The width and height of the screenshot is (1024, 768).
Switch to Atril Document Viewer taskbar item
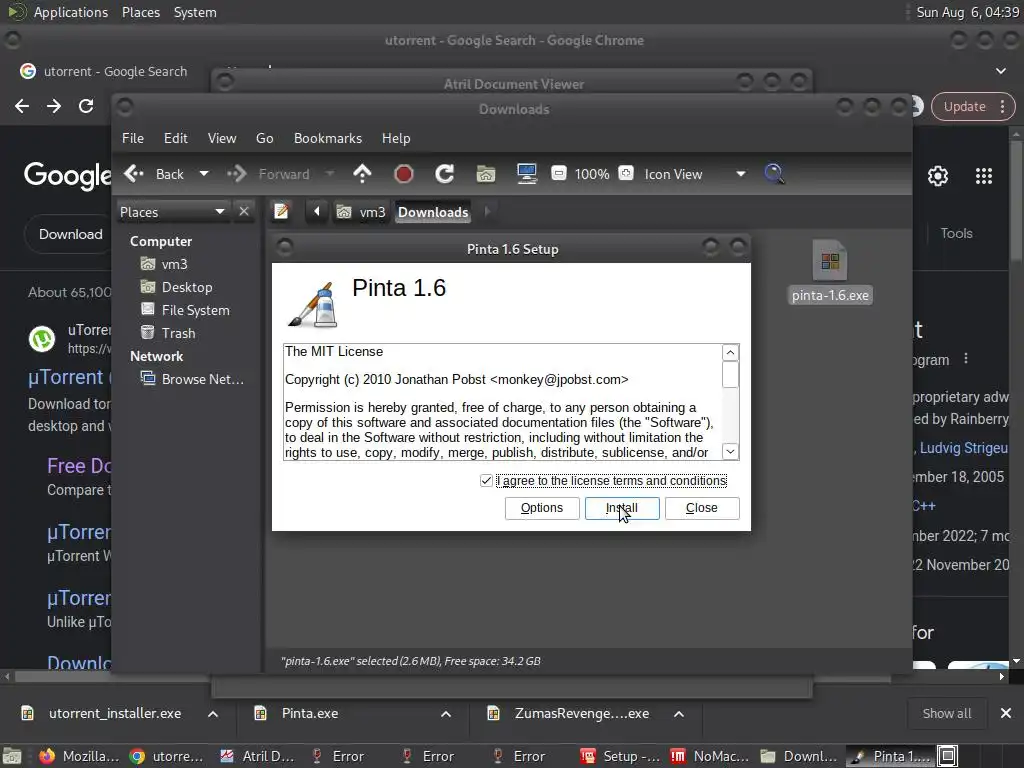coord(257,756)
